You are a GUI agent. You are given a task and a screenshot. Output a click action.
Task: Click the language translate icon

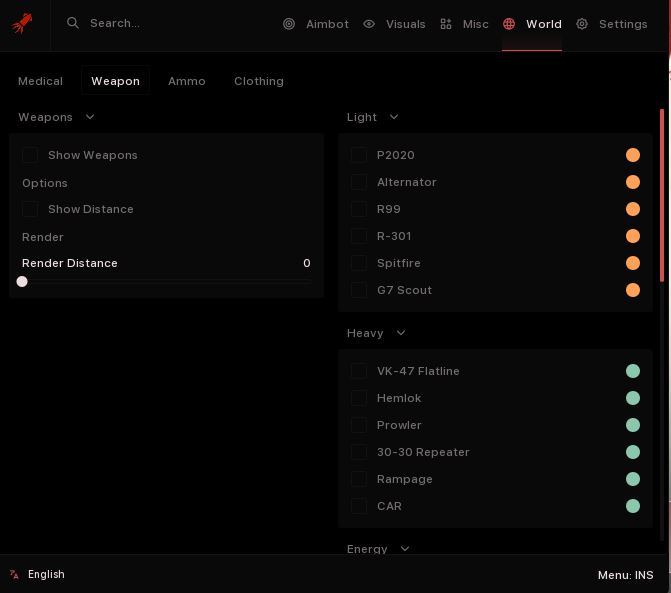[x=15, y=574]
